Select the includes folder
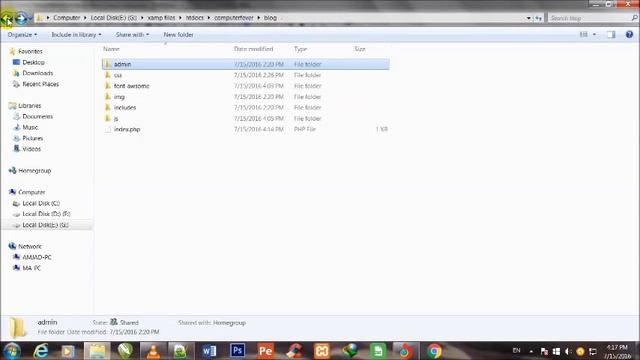This screenshot has height=360, width=640. point(246,107)
